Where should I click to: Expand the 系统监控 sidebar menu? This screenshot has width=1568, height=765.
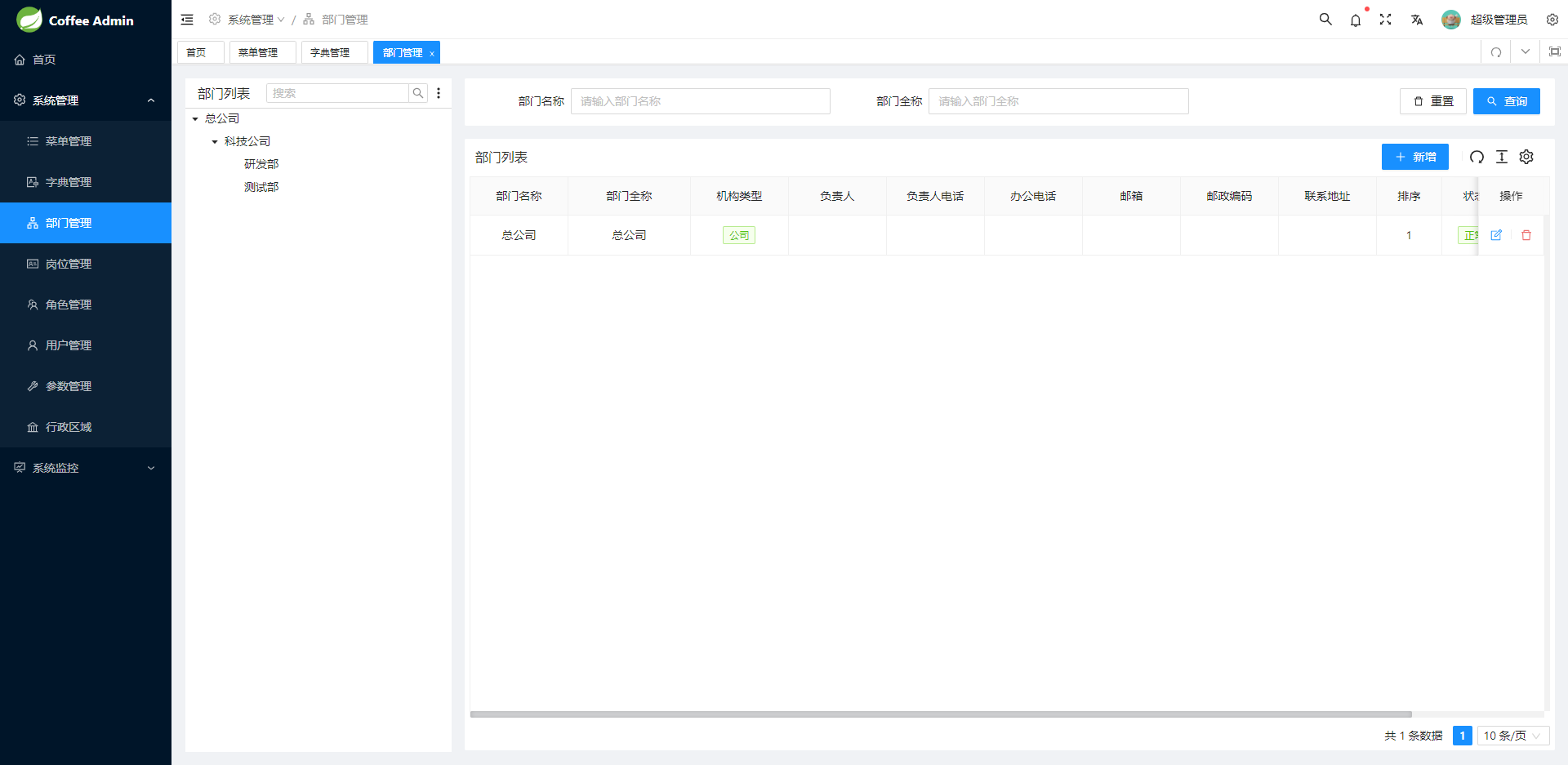click(x=86, y=468)
